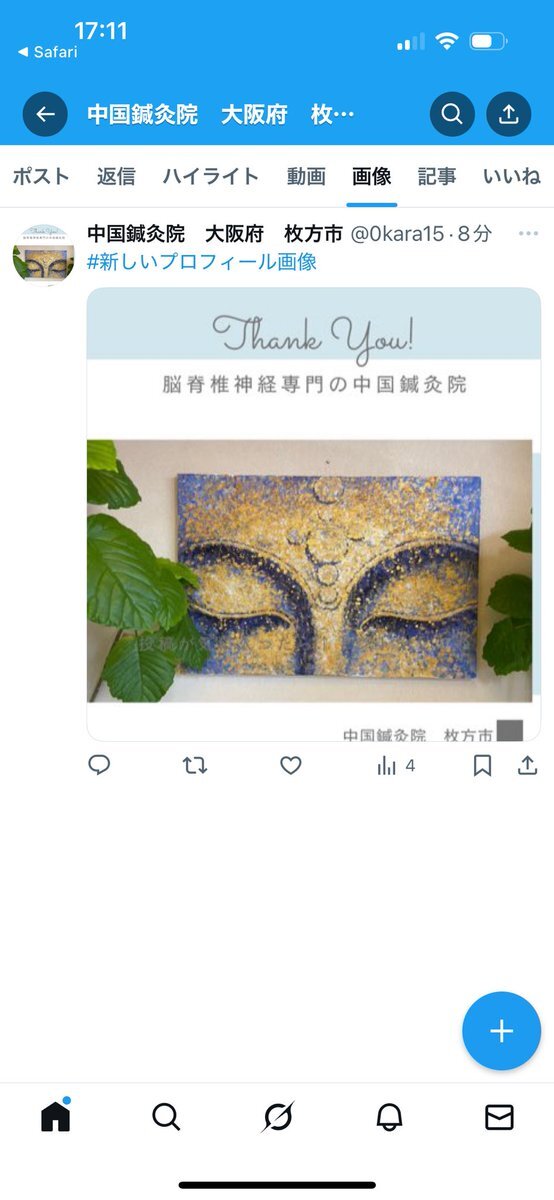
Task: Open notifications bell in bottom bar
Action: pos(389,1117)
